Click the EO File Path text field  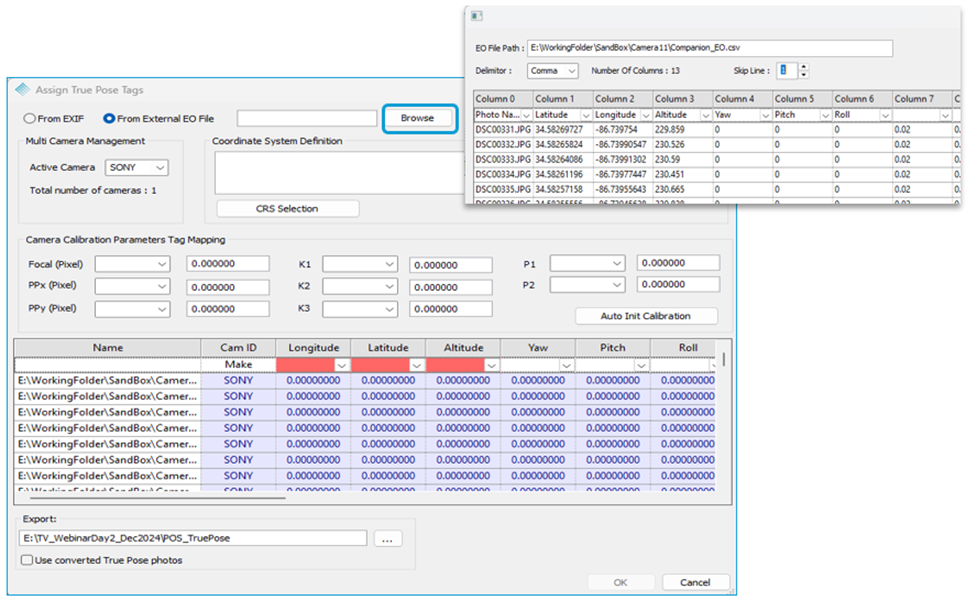(x=710, y=48)
